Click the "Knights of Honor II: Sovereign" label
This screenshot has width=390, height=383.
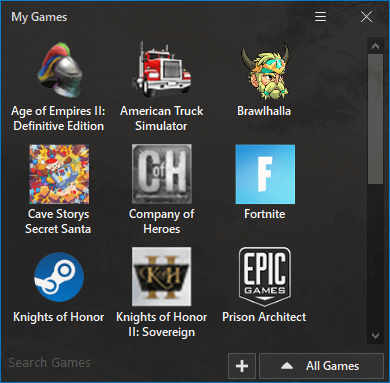click(x=162, y=324)
